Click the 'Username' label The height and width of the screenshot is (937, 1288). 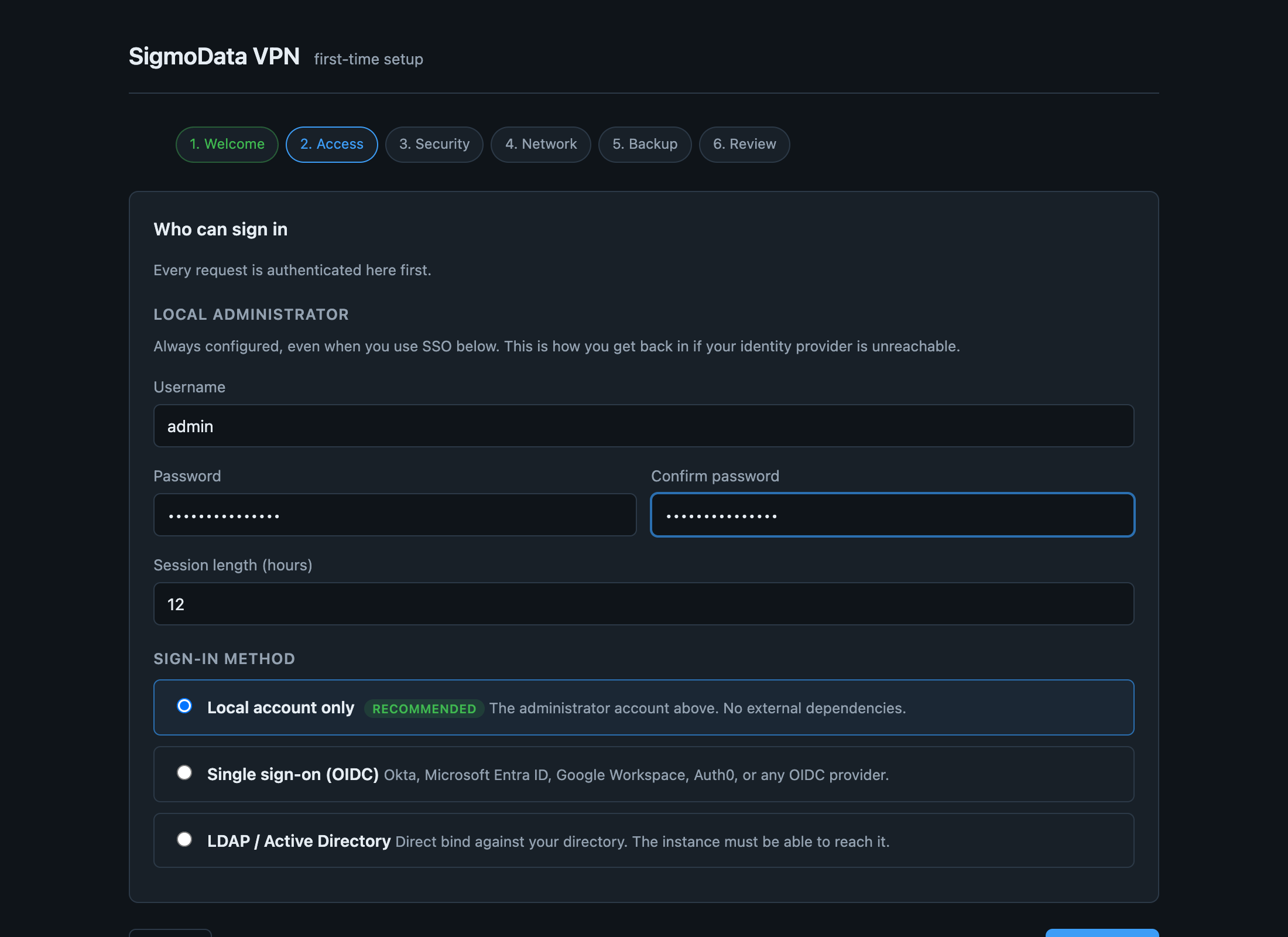pos(189,387)
